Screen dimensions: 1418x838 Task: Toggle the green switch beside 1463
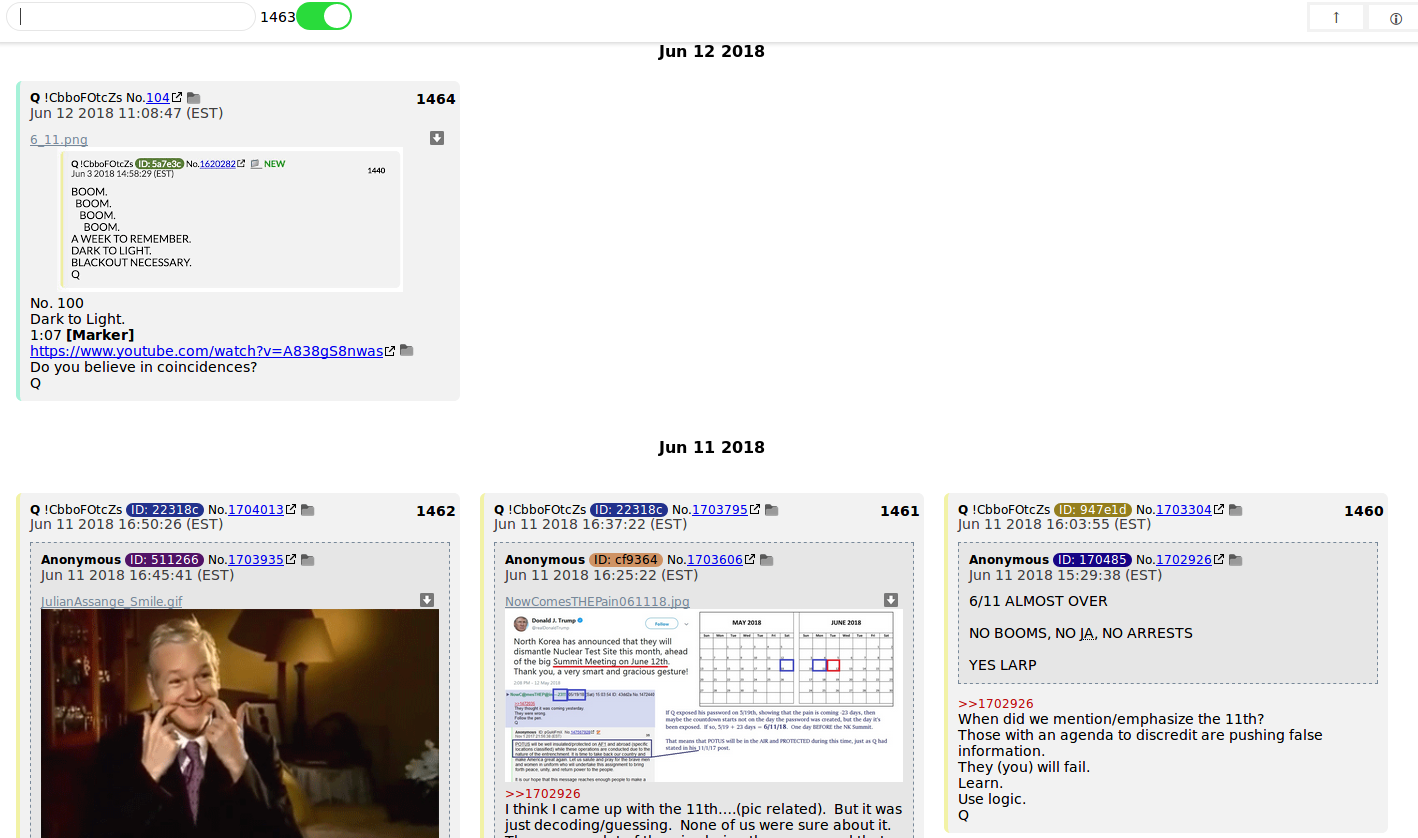324,16
